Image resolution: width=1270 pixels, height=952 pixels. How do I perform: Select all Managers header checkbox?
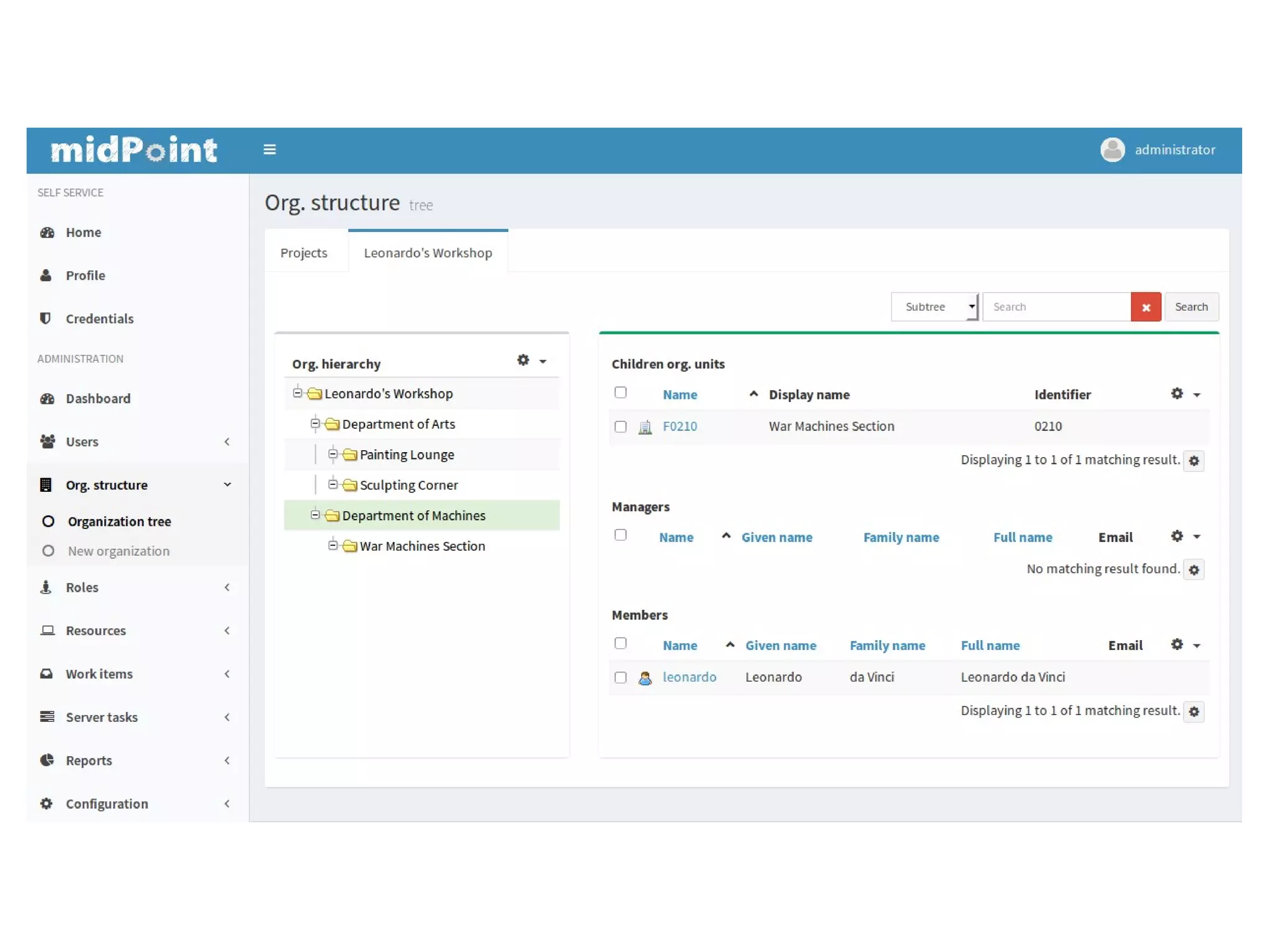pyautogui.click(x=620, y=535)
